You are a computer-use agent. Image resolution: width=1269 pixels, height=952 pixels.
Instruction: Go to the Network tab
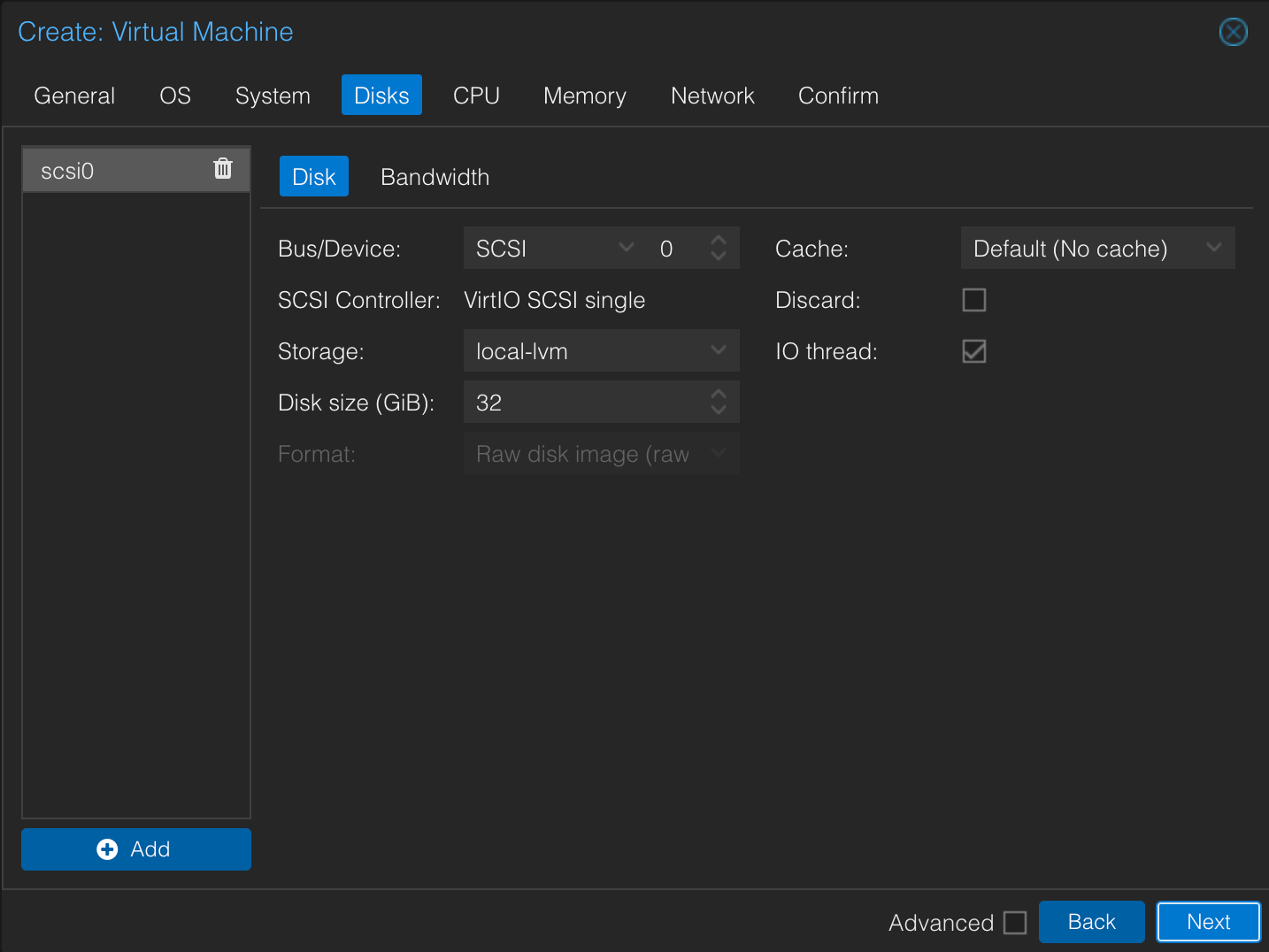[x=712, y=96]
